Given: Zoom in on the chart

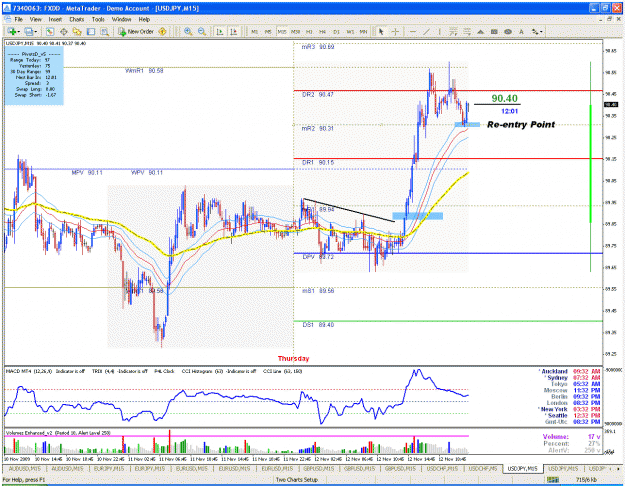Looking at the screenshot, I should pos(188,31).
